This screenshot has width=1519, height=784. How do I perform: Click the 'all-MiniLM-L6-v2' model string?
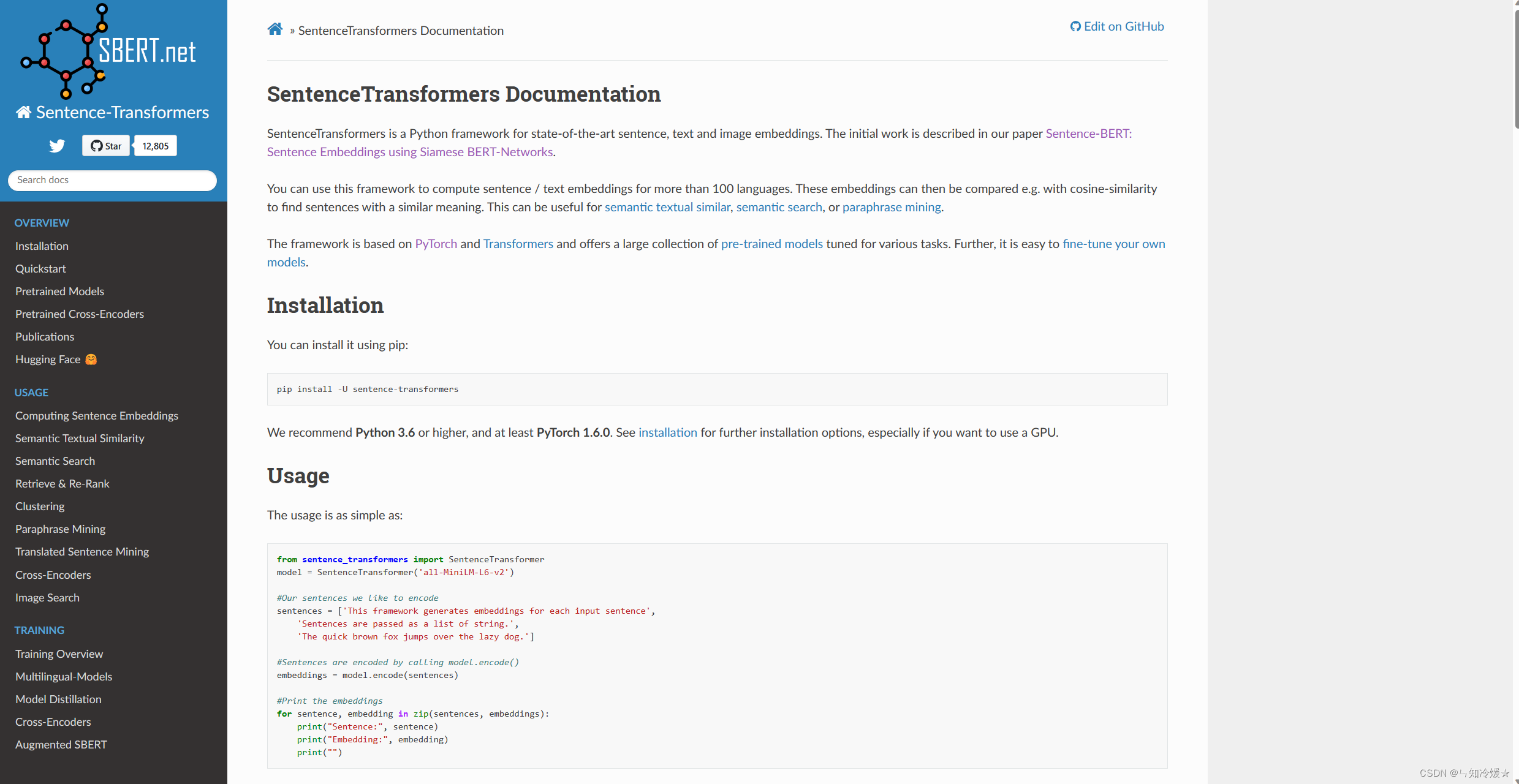point(464,572)
